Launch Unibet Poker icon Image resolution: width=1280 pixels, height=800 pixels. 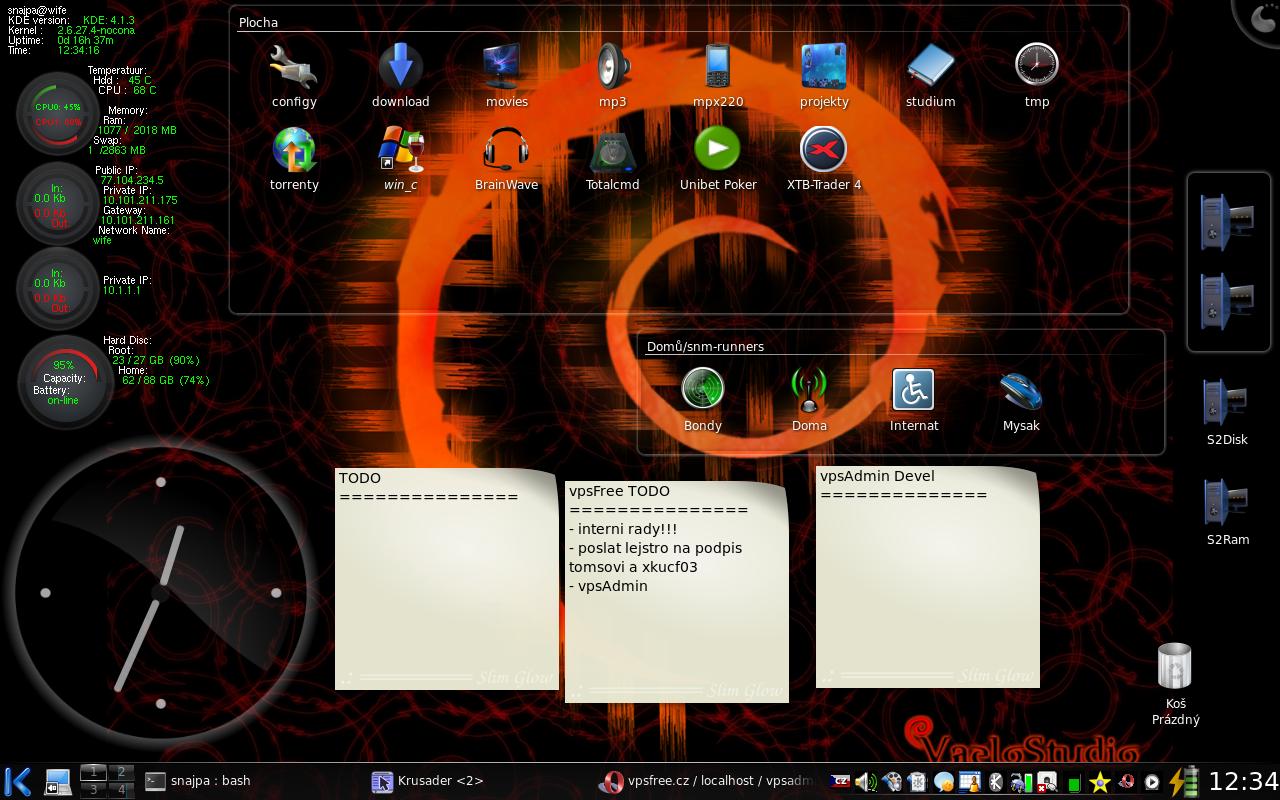click(718, 150)
